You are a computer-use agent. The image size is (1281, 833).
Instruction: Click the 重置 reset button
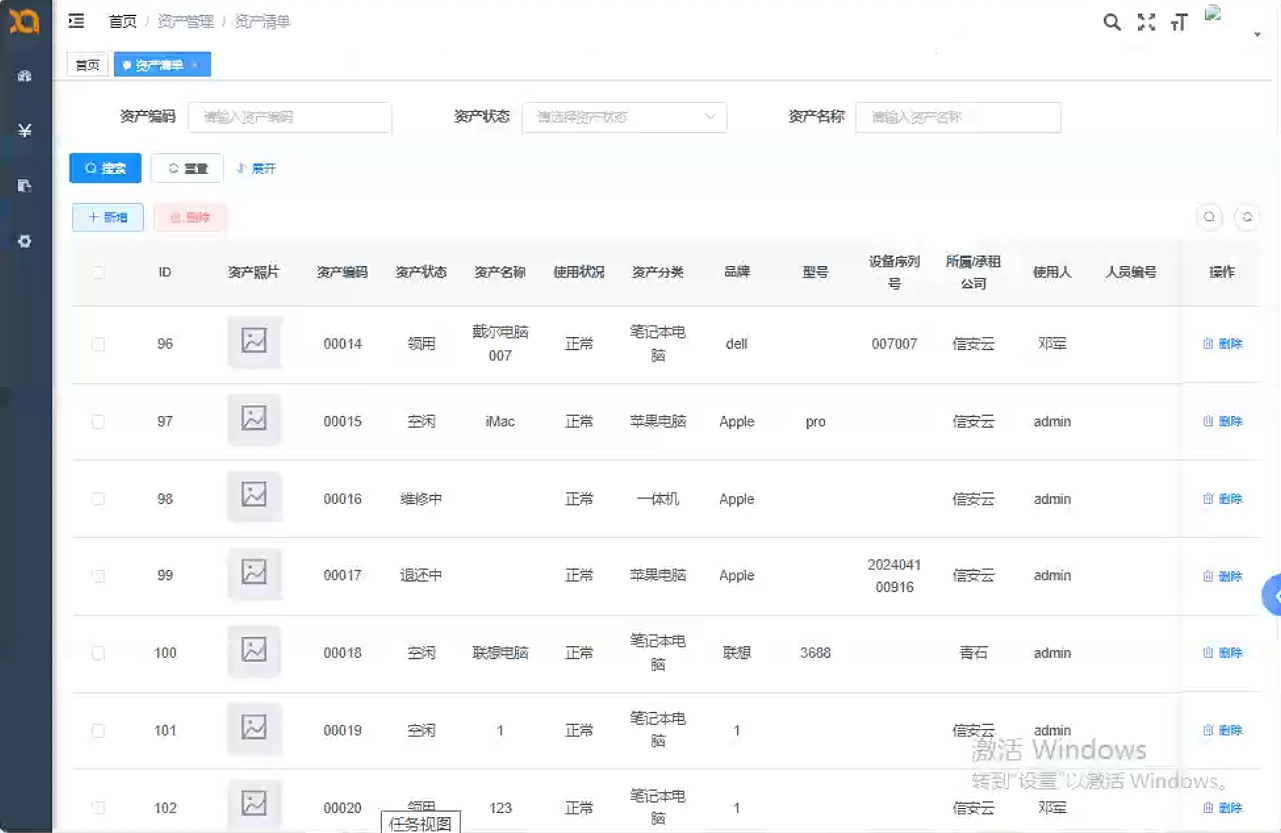click(187, 168)
